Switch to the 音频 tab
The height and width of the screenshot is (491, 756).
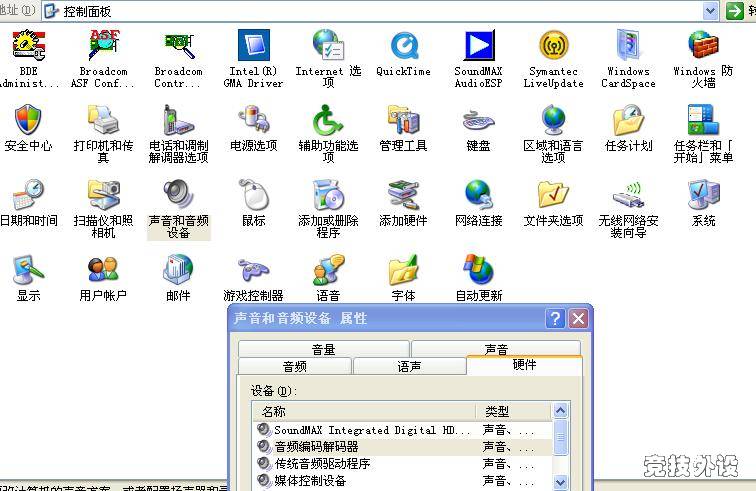295,366
